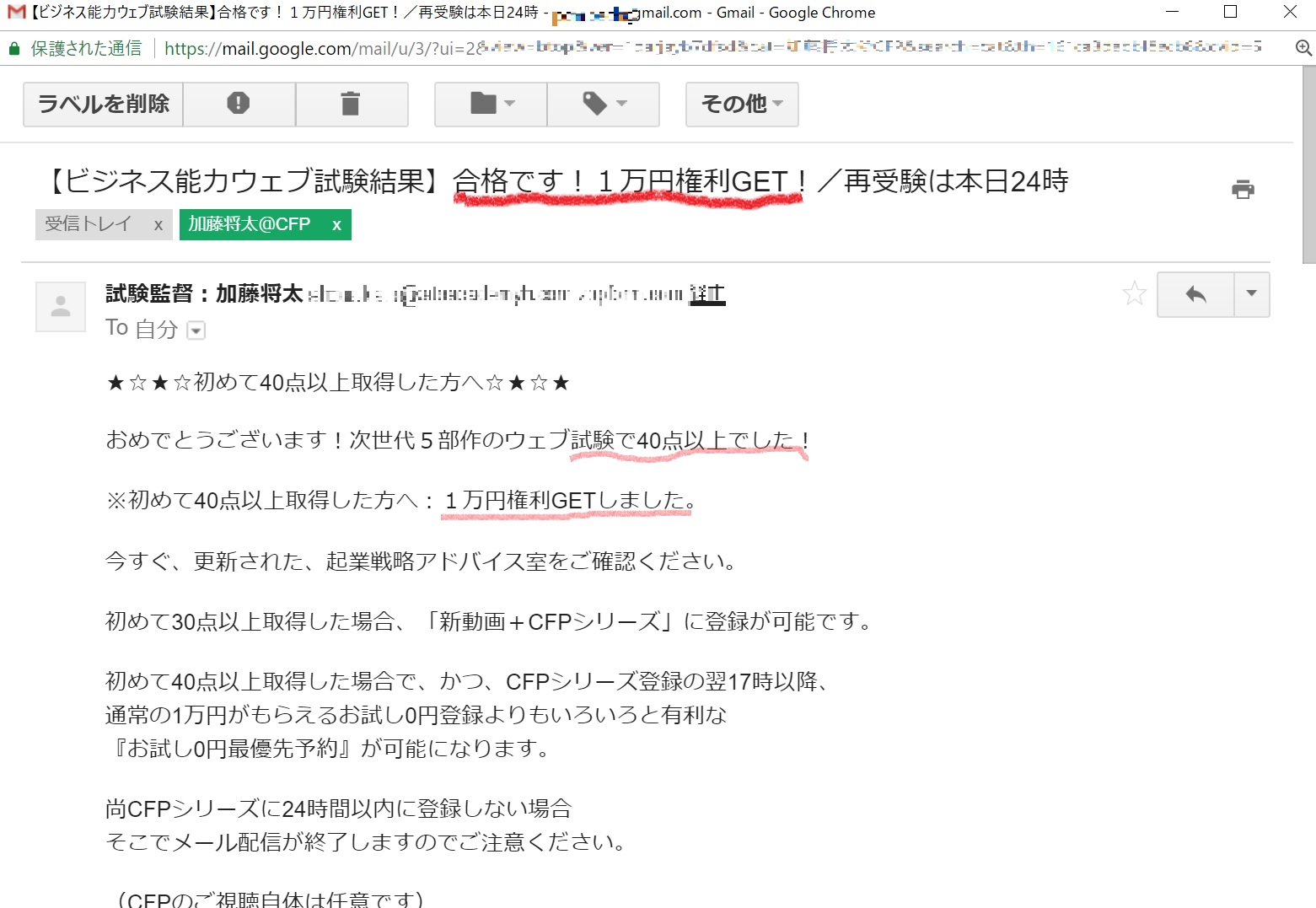Click the ラベルを削除 button

(103, 104)
